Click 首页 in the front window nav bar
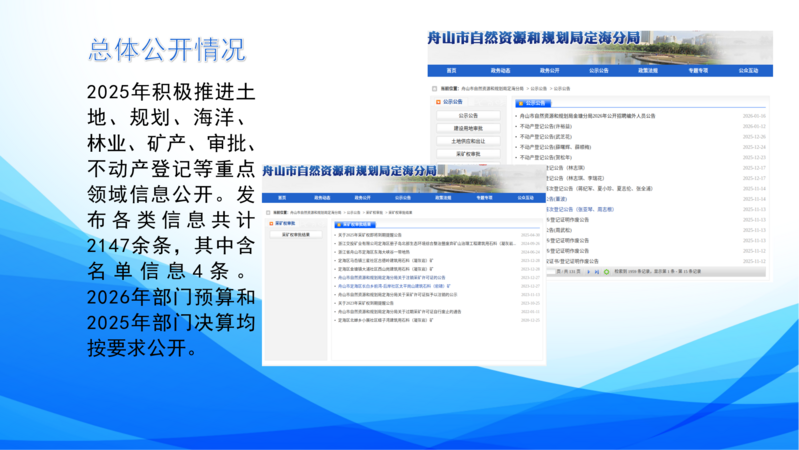Screen dimensions: 799x450 [281, 198]
